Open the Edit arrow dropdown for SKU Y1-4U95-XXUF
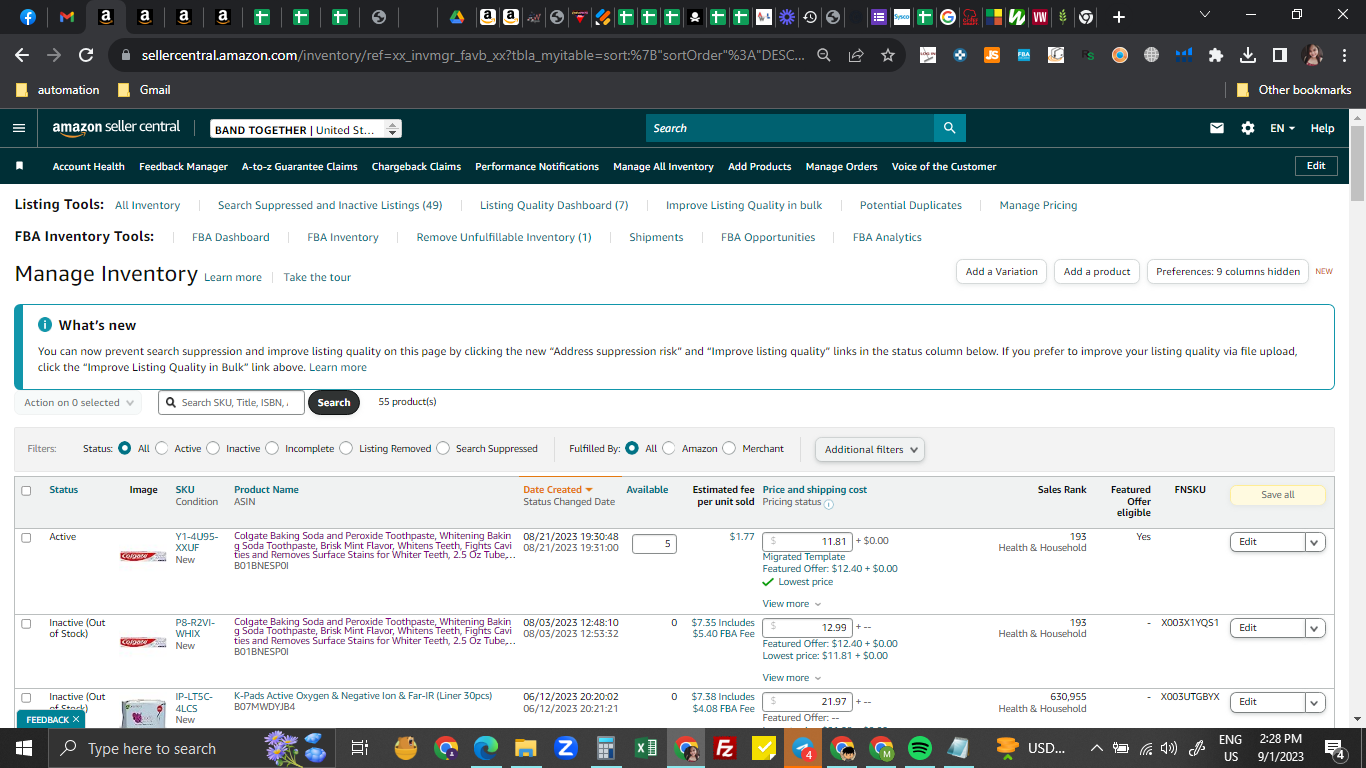1366x768 pixels. tap(1315, 542)
